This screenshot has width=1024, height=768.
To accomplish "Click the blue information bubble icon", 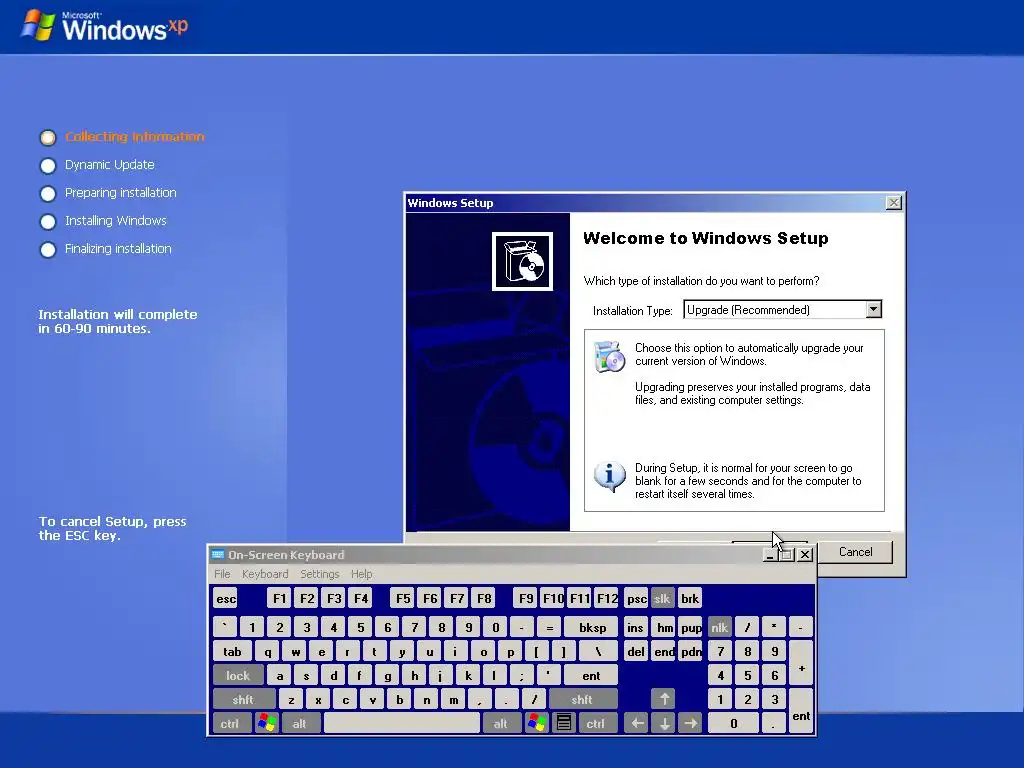I will (x=609, y=476).
